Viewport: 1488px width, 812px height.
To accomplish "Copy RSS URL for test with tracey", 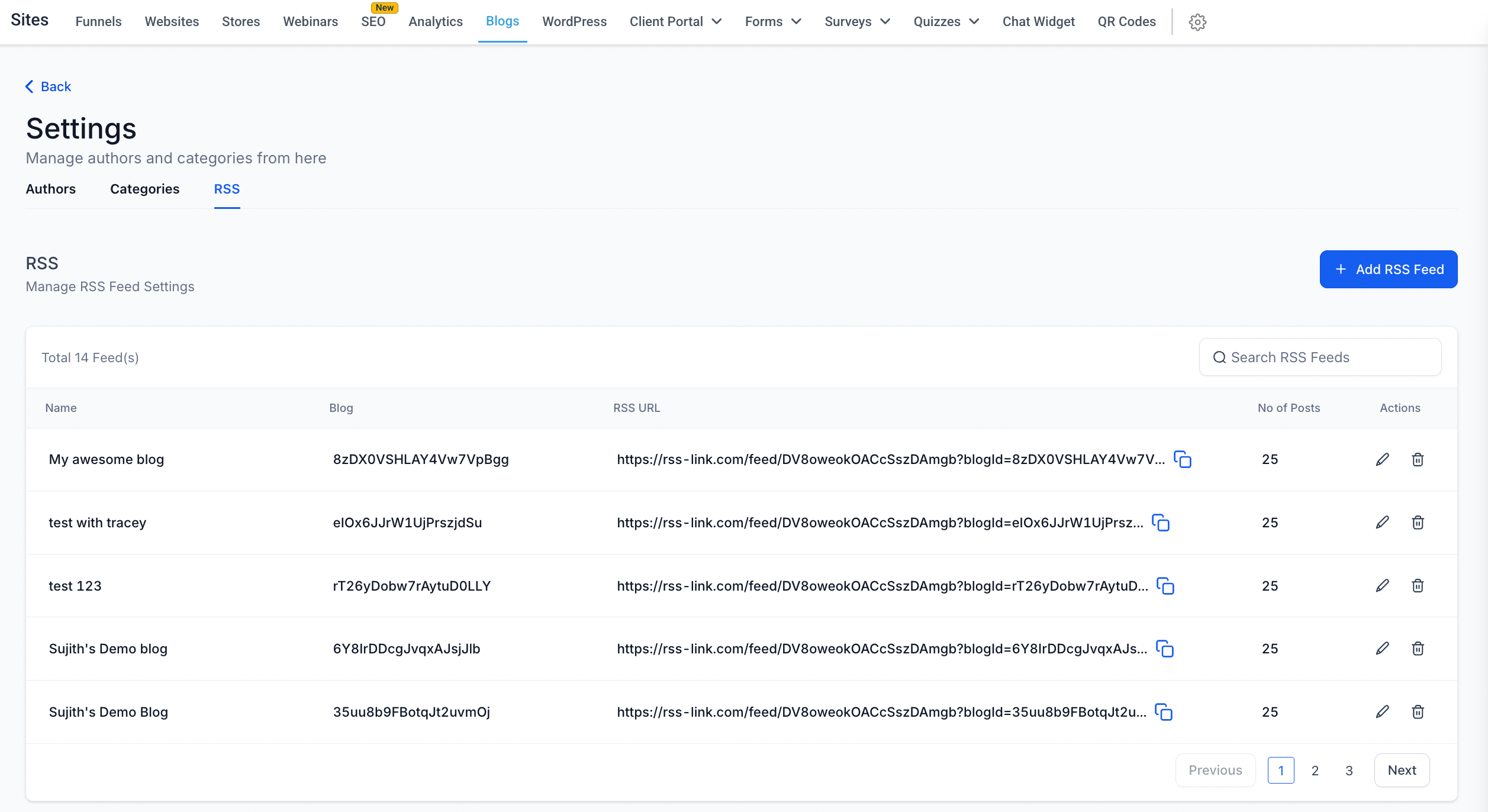I will 1161,523.
